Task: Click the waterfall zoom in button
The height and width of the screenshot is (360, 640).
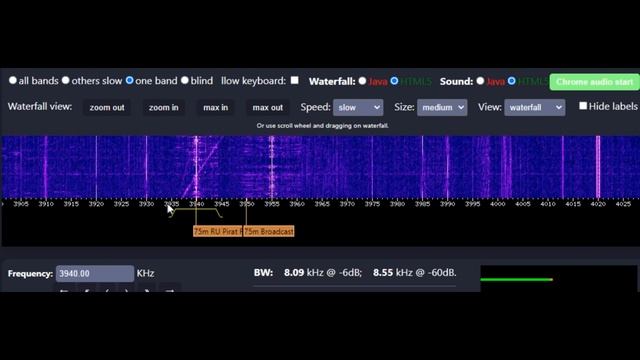Action: coord(163,108)
